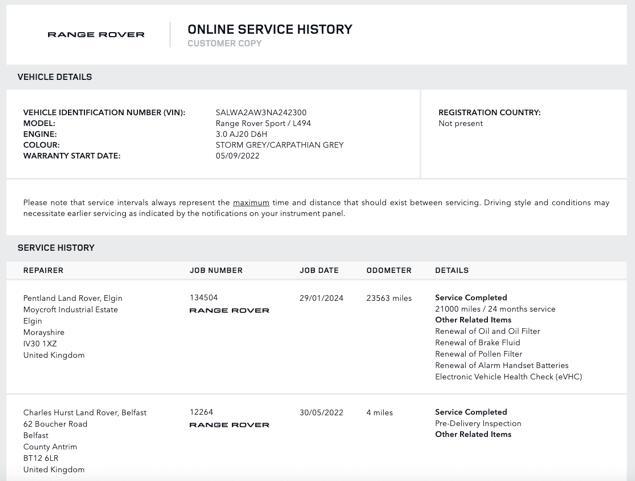
Task: Click 'Pre-Delivery Inspection' detail
Action: point(478,423)
